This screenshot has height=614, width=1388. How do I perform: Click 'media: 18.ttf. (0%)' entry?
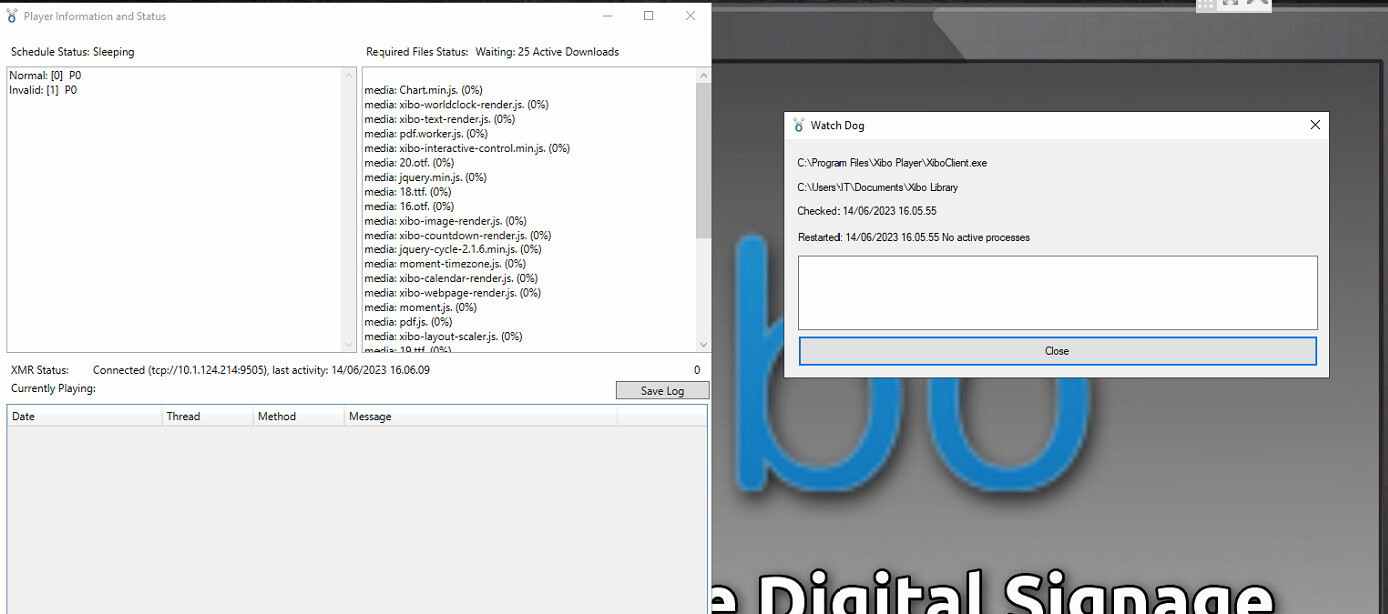click(x=408, y=191)
